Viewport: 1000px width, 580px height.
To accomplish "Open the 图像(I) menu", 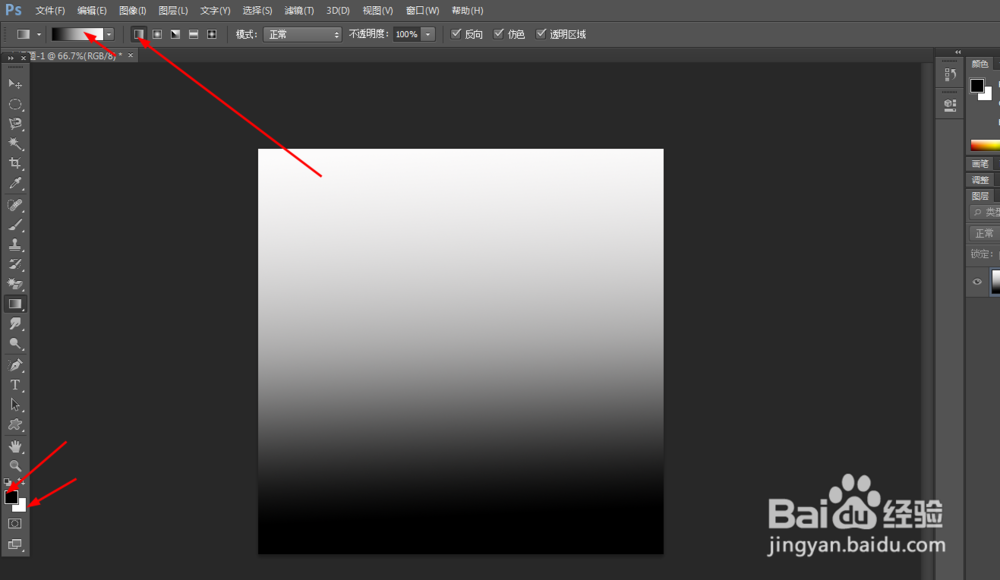I will tap(133, 11).
